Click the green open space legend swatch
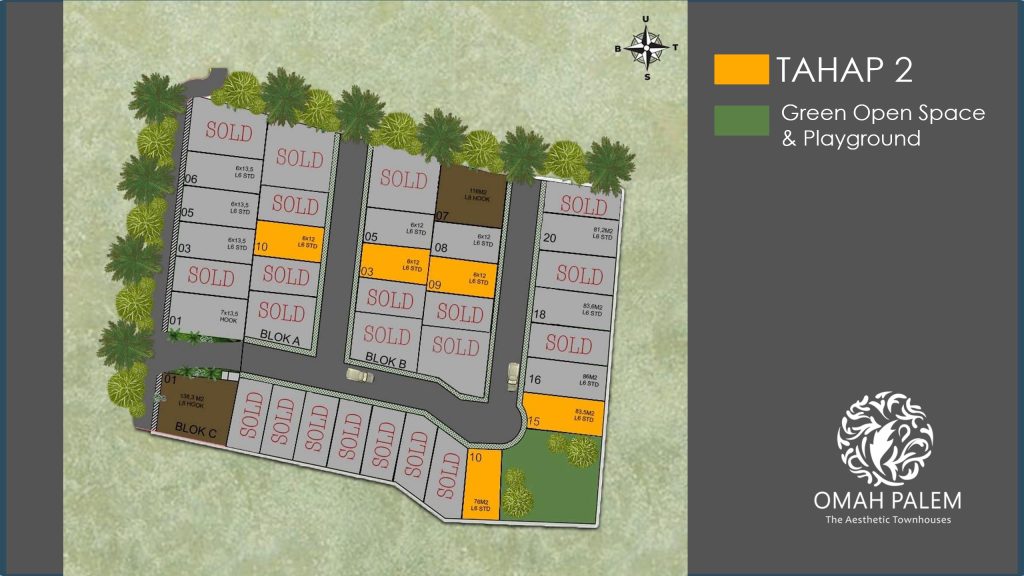This screenshot has width=1024, height=576. (x=741, y=121)
